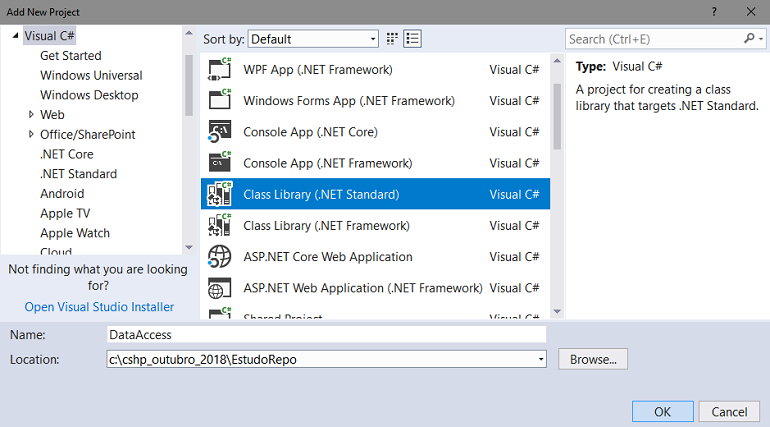Viewport: 770px width, 427px height.
Task: Click the search magnifier icon
Action: click(749, 38)
